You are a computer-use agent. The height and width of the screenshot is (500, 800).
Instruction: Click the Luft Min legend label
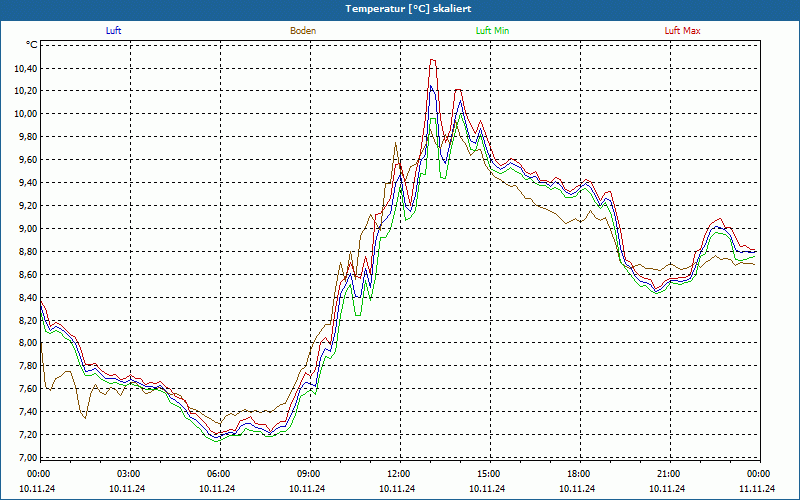(492, 31)
